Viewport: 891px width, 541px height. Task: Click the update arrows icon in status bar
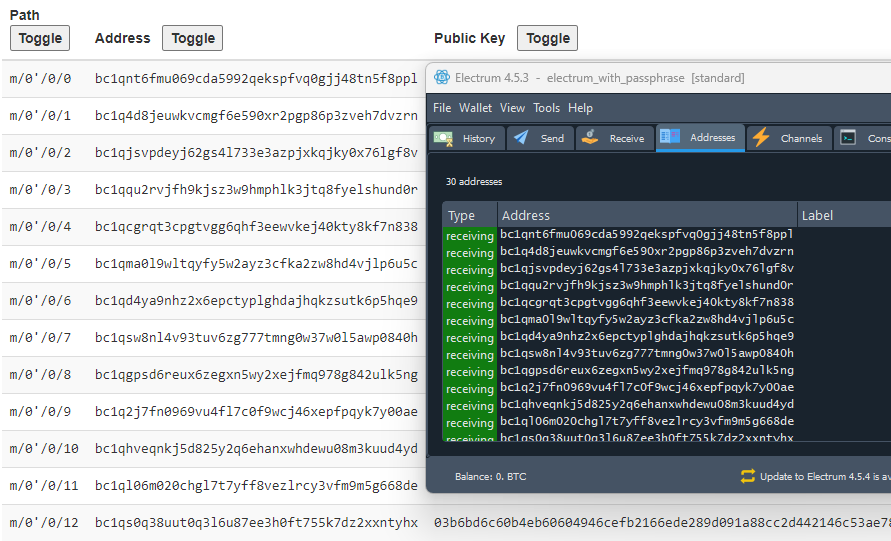[748, 476]
